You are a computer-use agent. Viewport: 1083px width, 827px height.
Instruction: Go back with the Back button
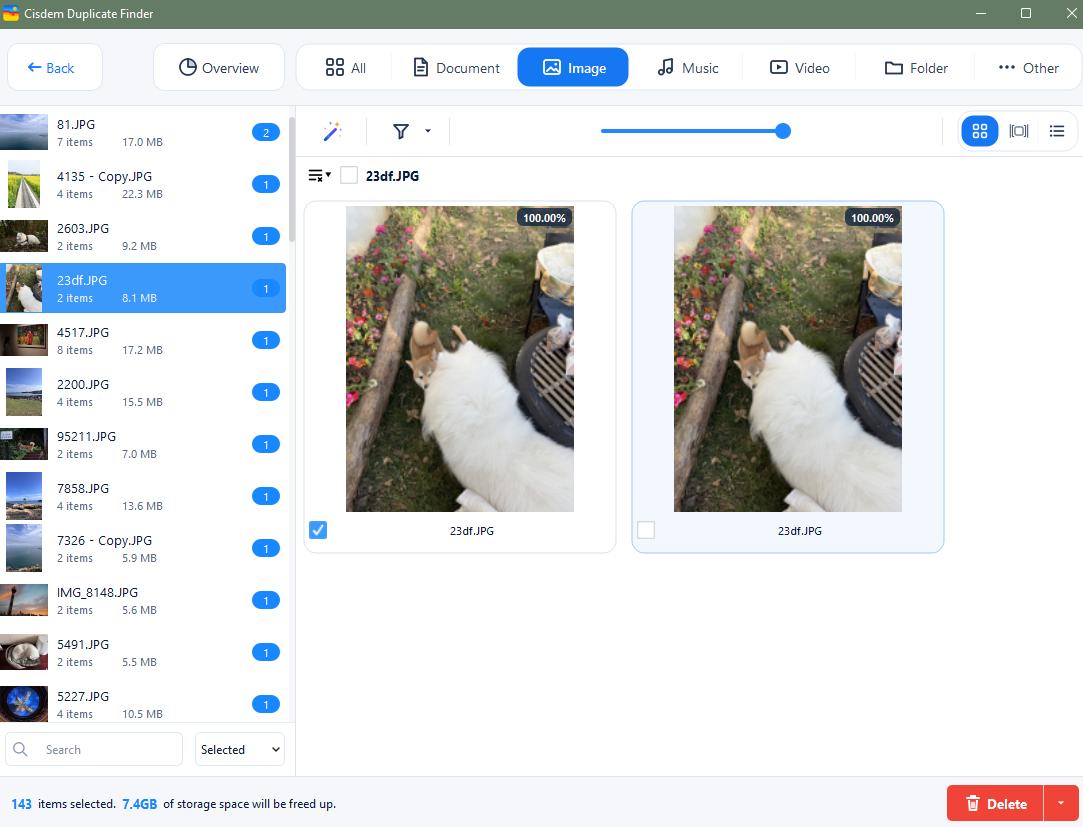point(55,67)
